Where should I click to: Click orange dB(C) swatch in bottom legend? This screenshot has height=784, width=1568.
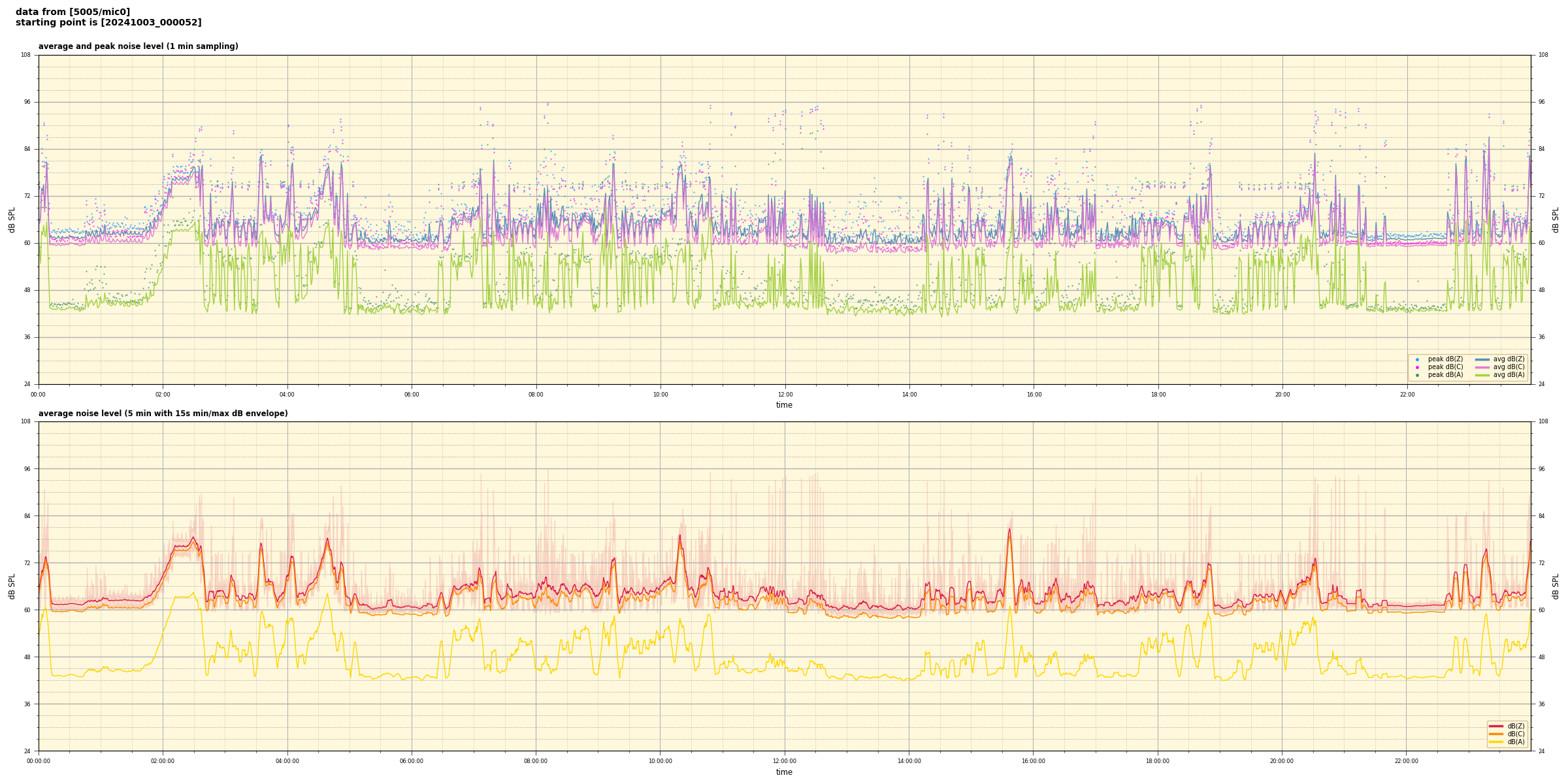coord(1495,734)
